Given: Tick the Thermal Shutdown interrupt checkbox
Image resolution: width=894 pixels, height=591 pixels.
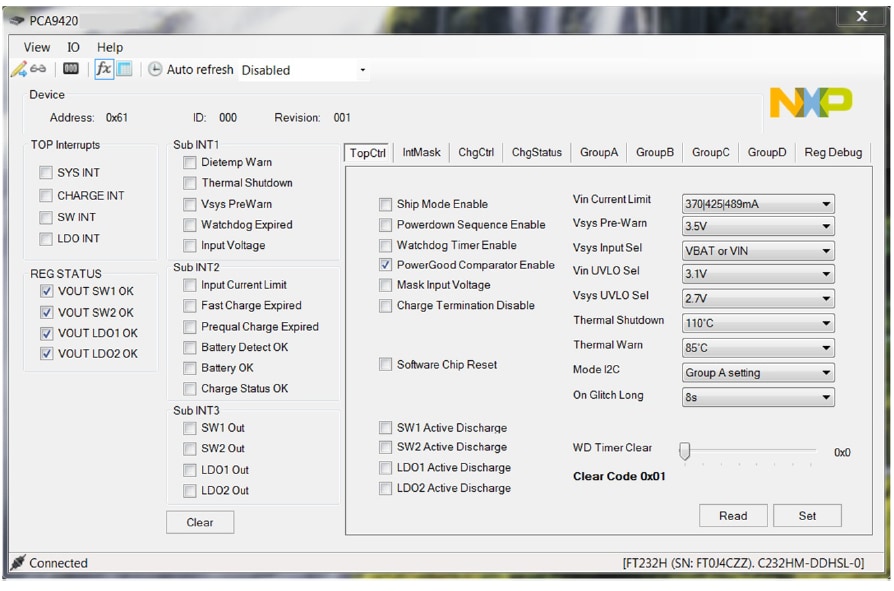Looking at the screenshot, I should (190, 183).
